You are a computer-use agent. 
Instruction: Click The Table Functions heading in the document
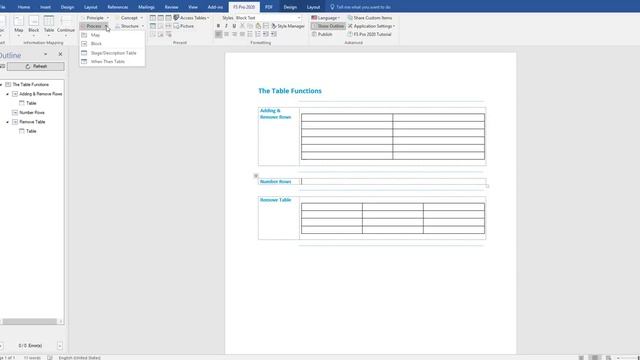(x=290, y=91)
